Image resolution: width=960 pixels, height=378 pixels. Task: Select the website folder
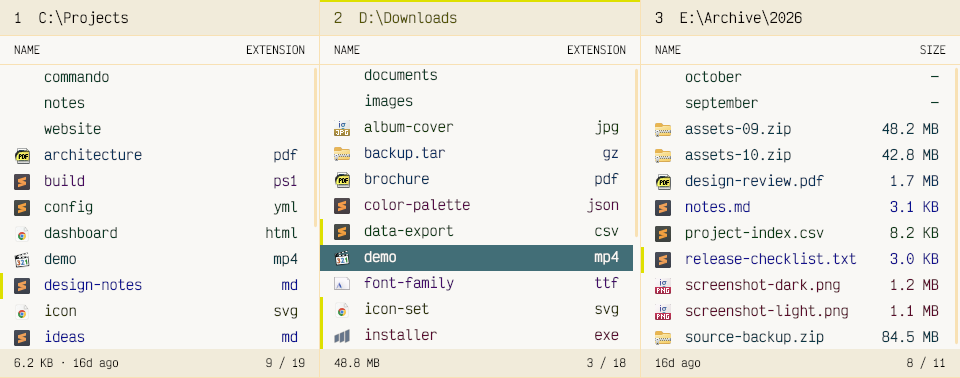tap(72, 129)
